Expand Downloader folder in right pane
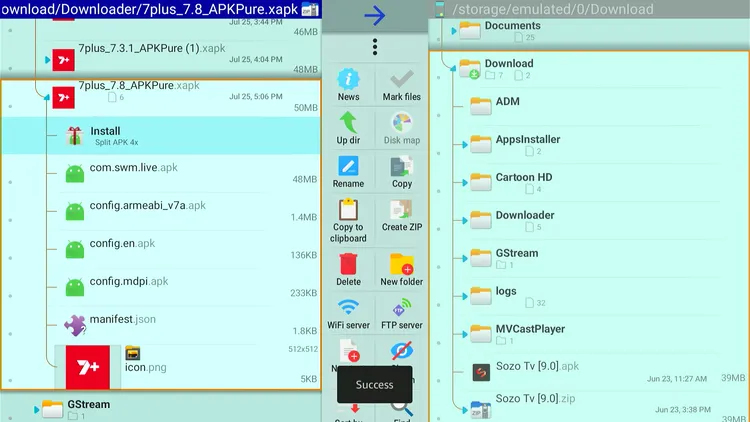Viewport: 750px width, 422px height. 464,221
